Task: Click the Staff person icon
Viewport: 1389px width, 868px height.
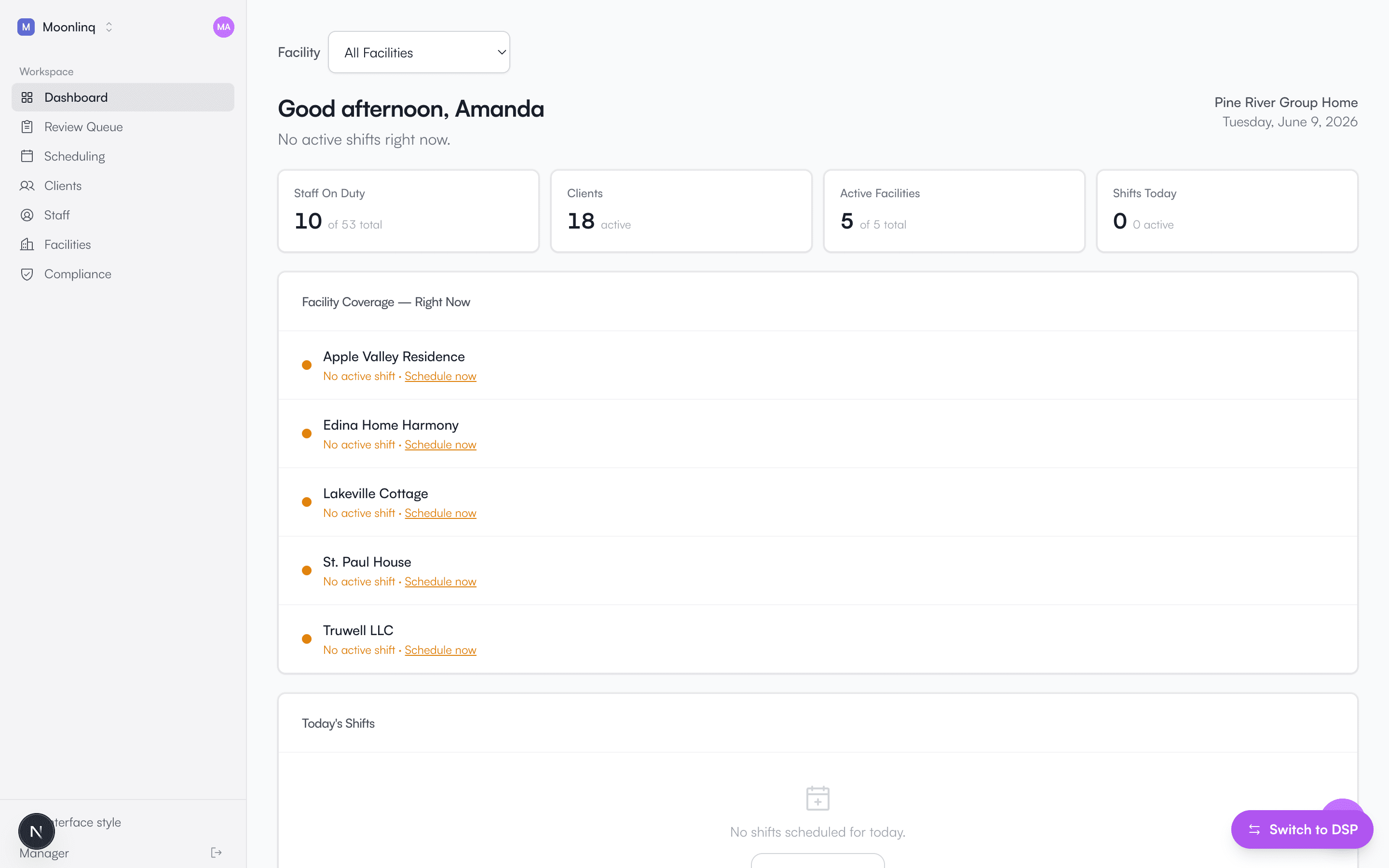Action: [x=27, y=215]
